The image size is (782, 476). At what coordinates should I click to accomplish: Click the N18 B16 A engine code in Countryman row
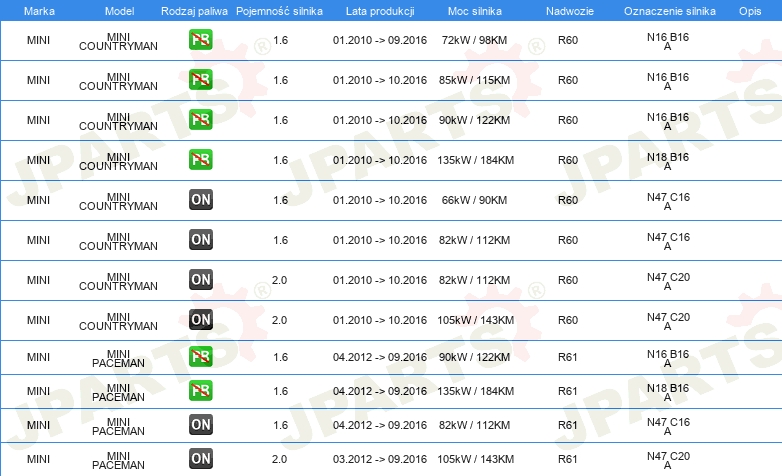(x=668, y=161)
